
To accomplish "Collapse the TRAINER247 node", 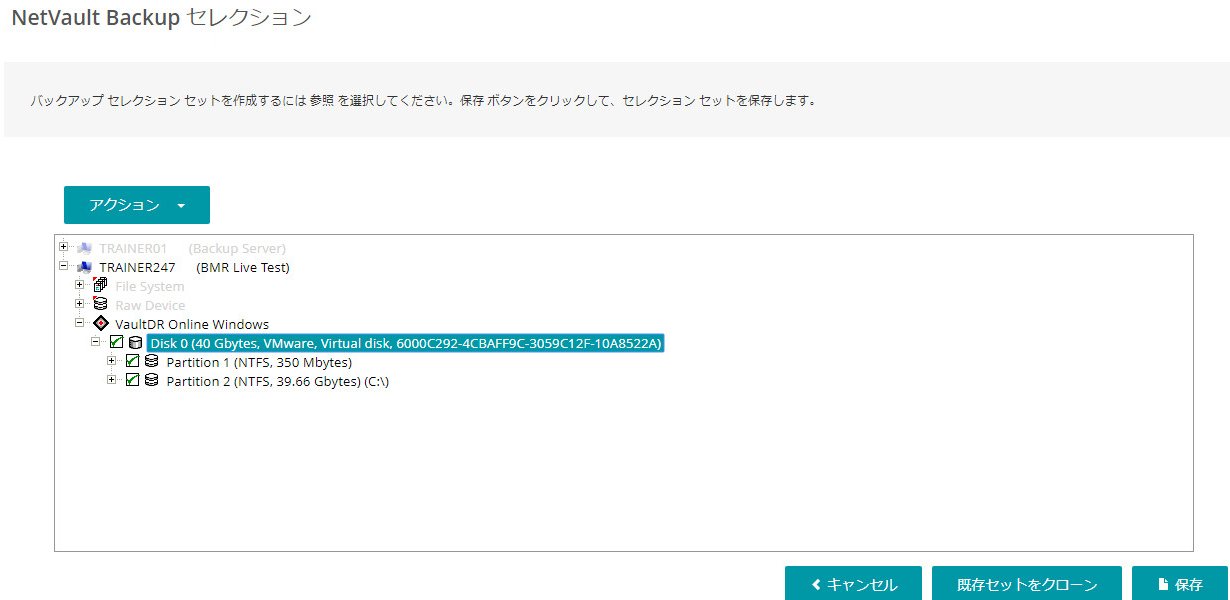I will point(64,266).
